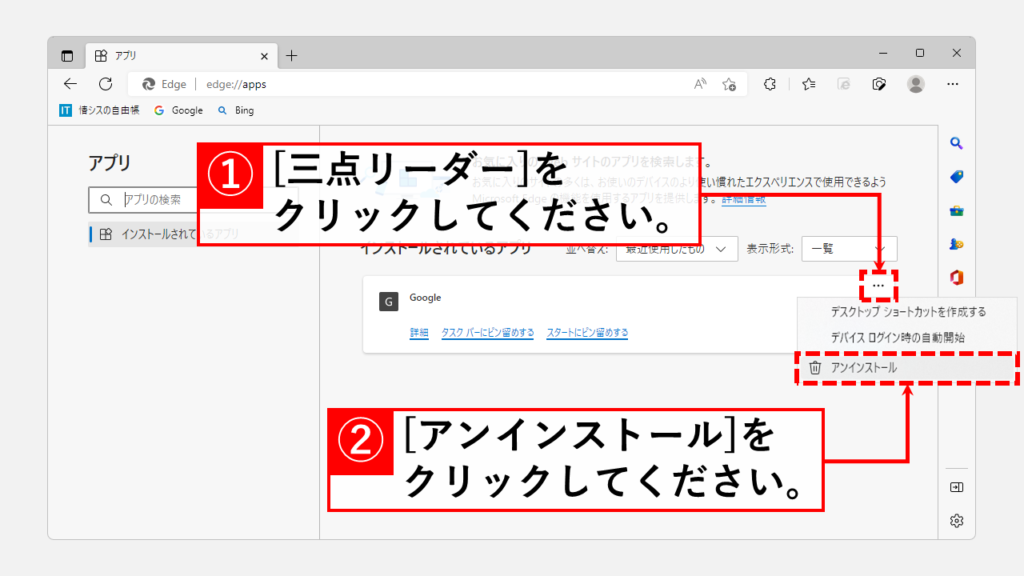The height and width of the screenshot is (576, 1024).
Task: Open the sidebar Office icon
Action: pos(956,276)
